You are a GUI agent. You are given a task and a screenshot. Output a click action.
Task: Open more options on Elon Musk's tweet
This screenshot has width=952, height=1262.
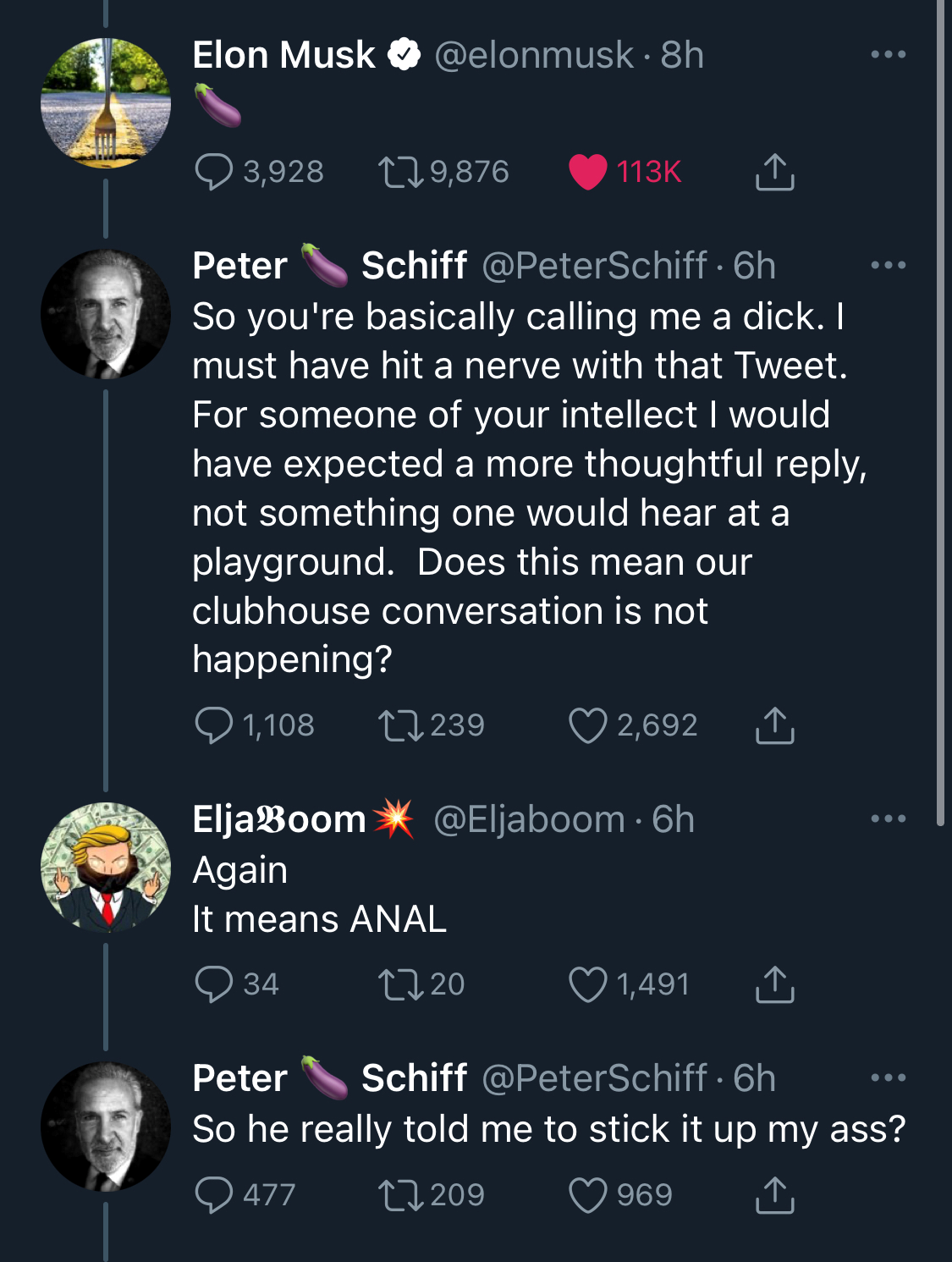point(888,55)
